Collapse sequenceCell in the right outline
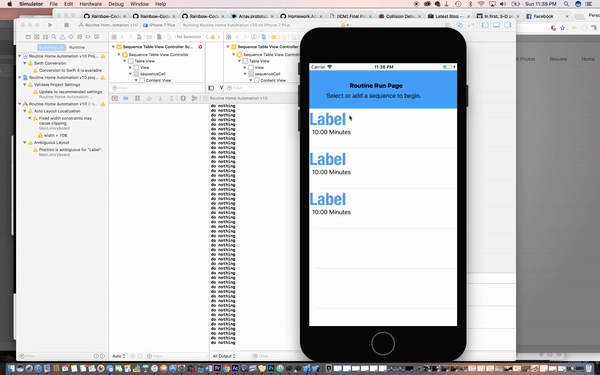This screenshot has height=375, width=600. pos(245,74)
